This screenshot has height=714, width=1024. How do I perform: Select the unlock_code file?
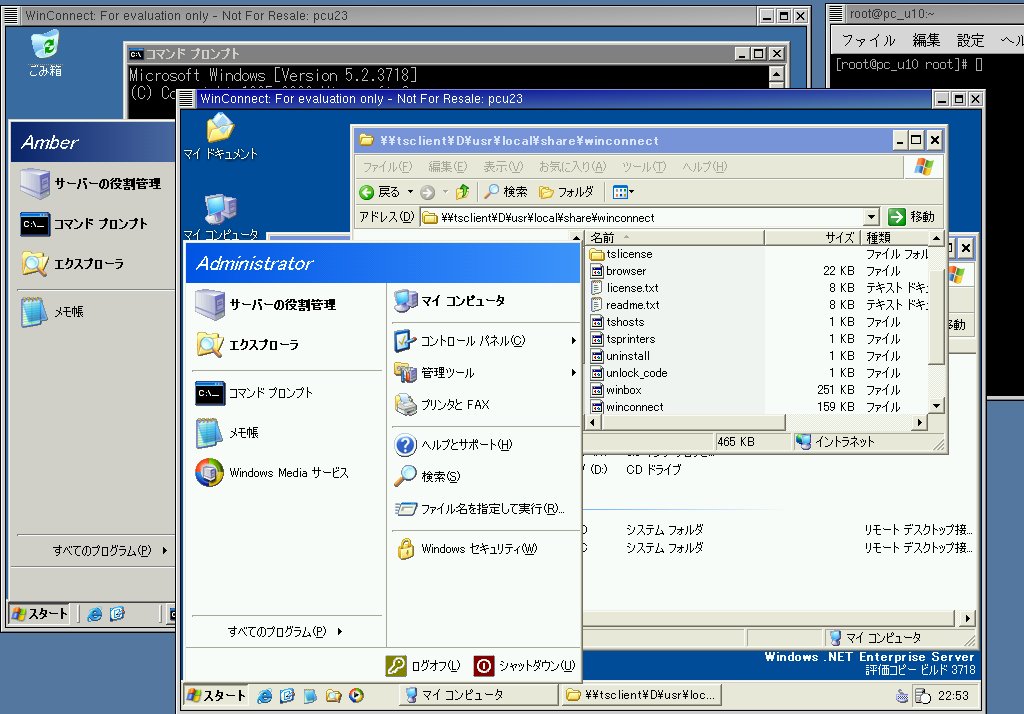point(628,373)
